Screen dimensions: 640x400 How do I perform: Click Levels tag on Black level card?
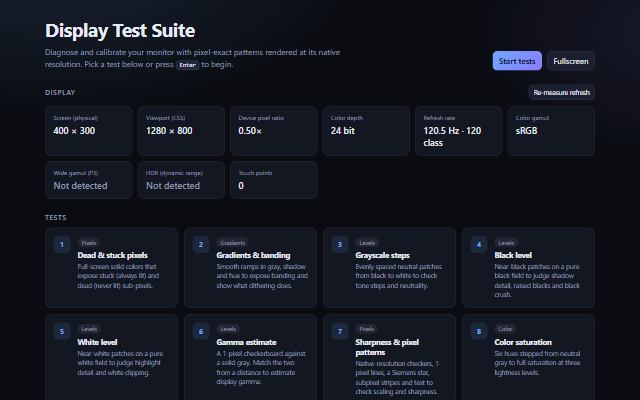[506, 243]
